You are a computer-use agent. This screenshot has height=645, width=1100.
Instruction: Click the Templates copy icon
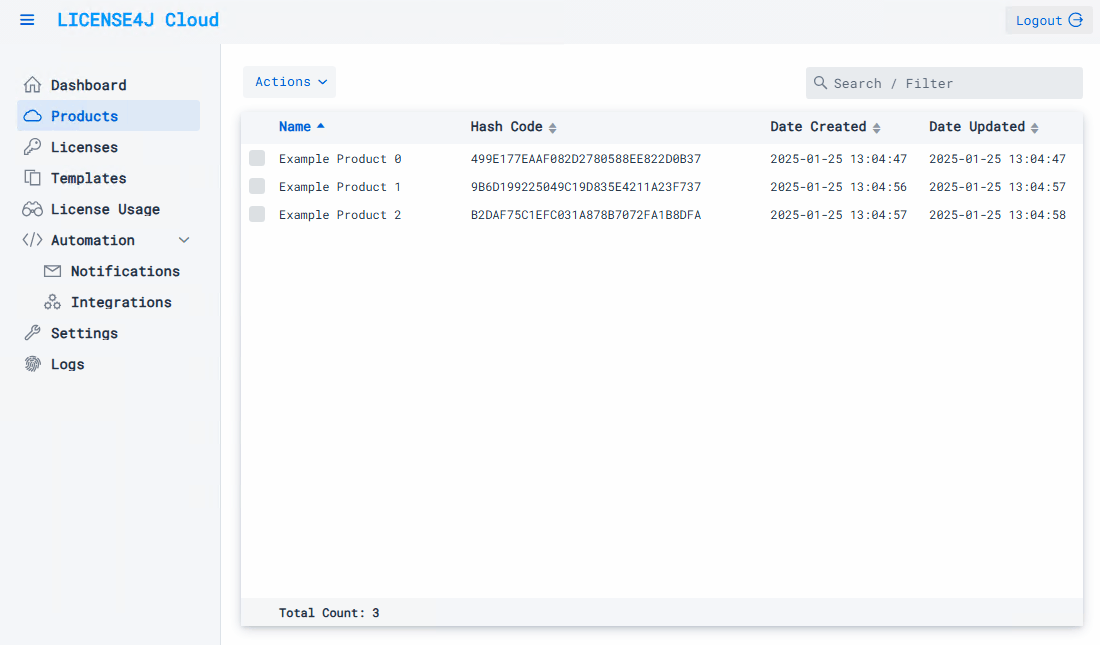coord(32,178)
